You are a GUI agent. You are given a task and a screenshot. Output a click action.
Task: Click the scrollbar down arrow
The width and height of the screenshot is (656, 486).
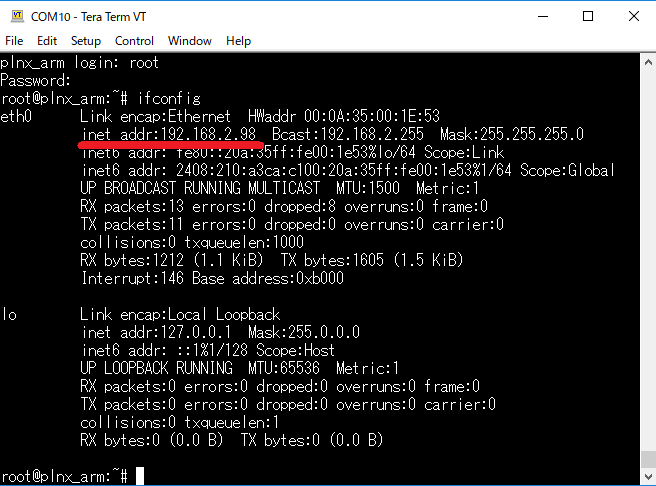point(647,477)
